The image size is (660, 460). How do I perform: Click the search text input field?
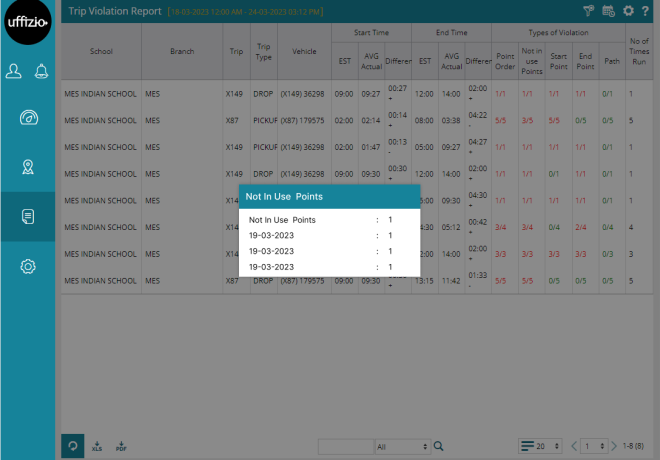pyautogui.click(x=345, y=446)
